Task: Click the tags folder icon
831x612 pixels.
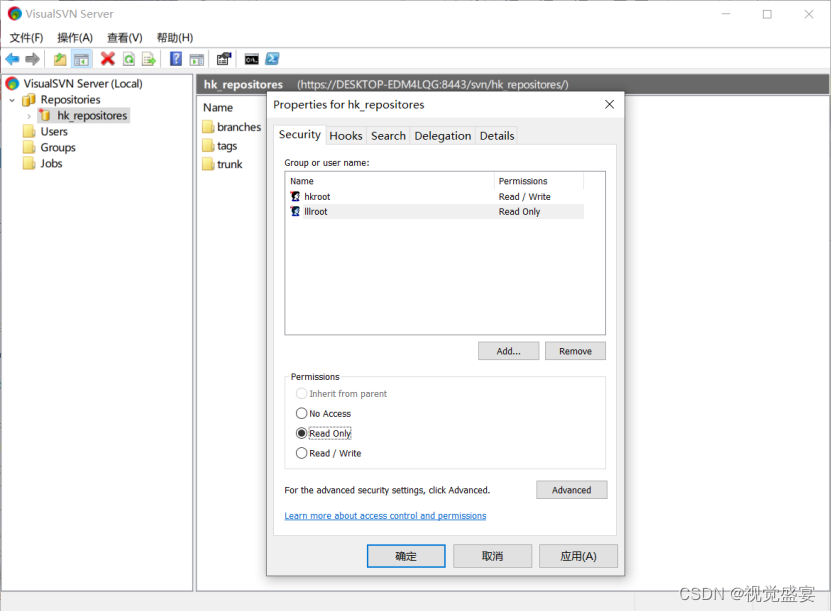Action: [208, 146]
